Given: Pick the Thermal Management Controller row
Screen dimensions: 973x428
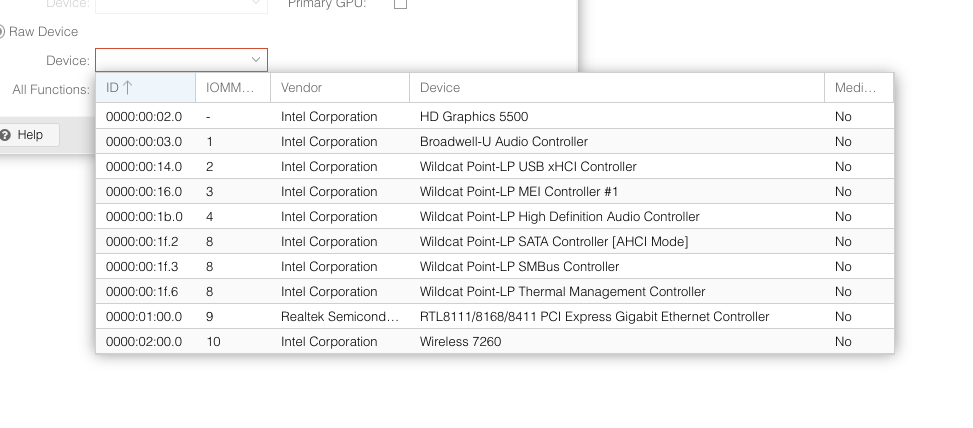Looking at the screenshot, I should (562, 292).
